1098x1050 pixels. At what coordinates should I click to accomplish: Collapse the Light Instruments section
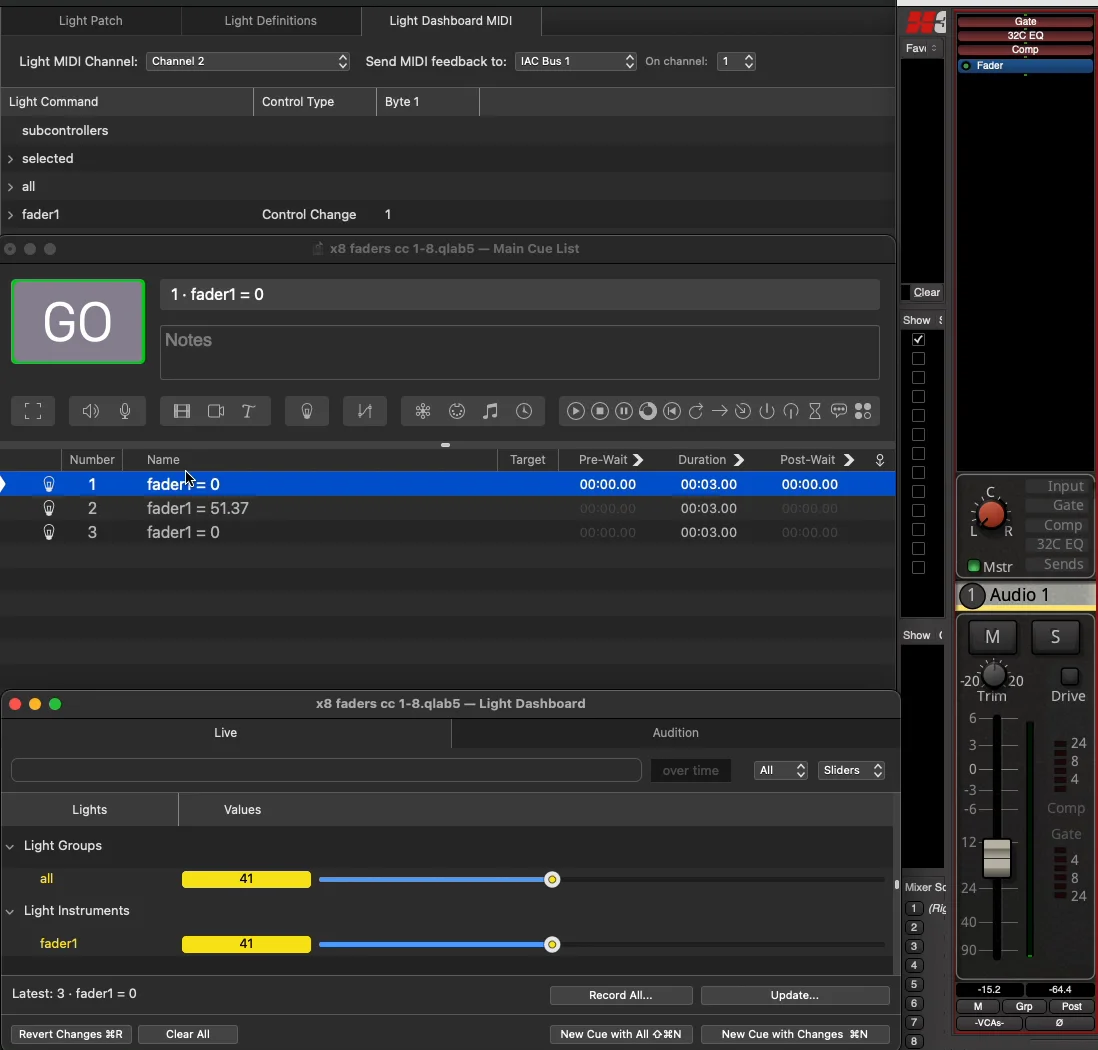[10, 911]
